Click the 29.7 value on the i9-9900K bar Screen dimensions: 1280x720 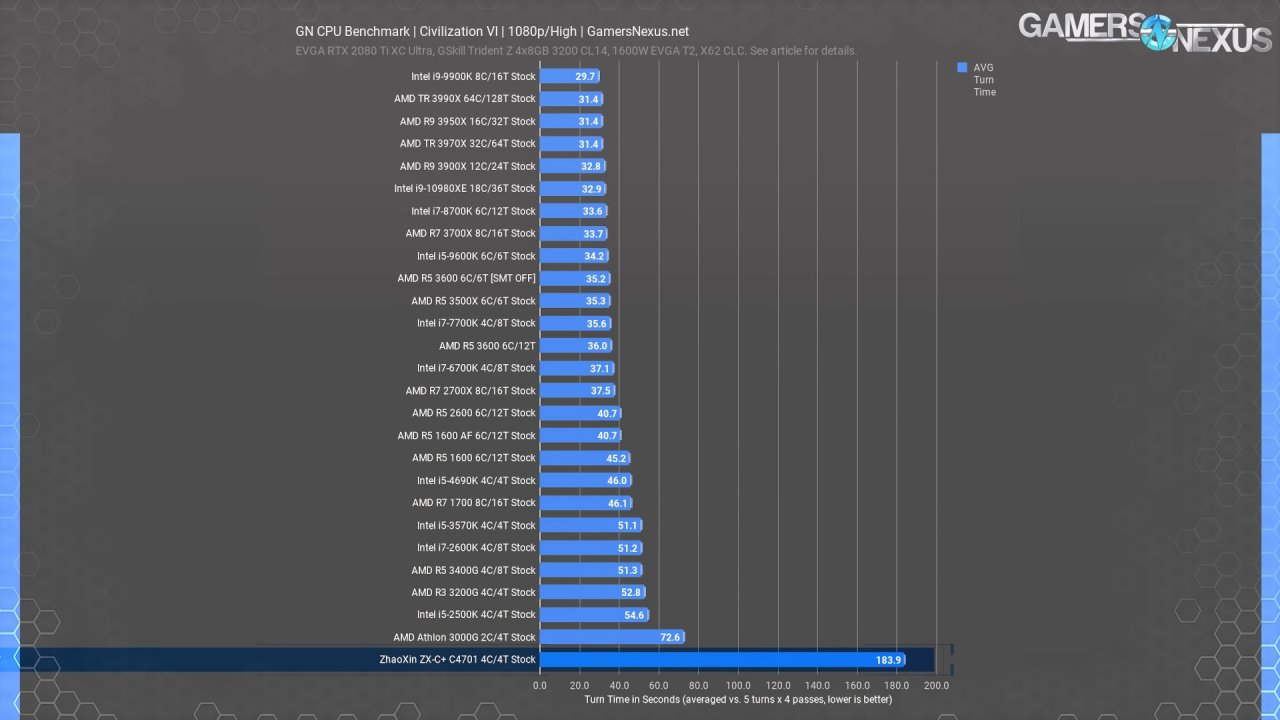pos(585,76)
